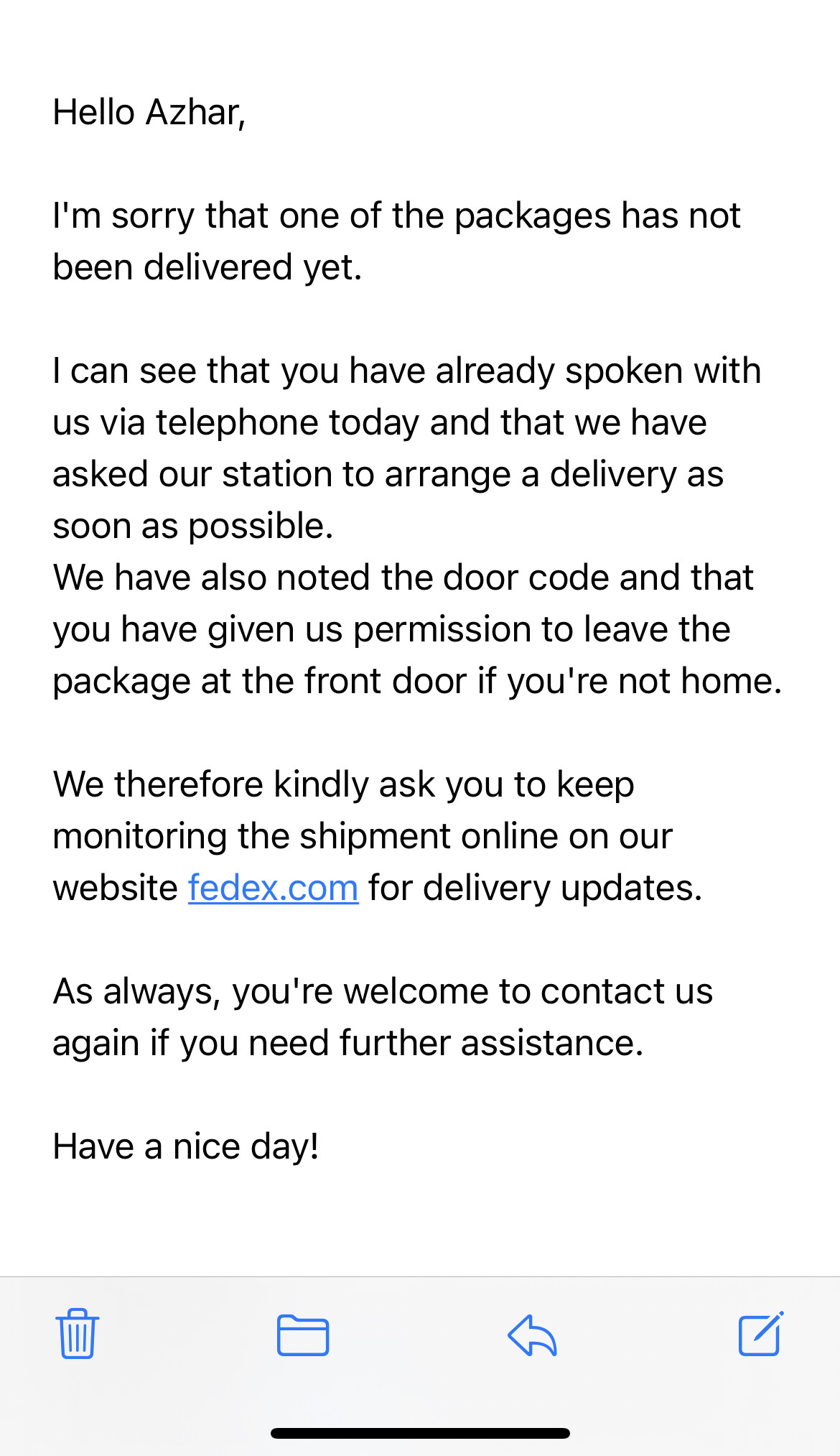The height and width of the screenshot is (1456, 840).
Task: Tap the word "packages" in the apology sentence
Action: (532, 217)
